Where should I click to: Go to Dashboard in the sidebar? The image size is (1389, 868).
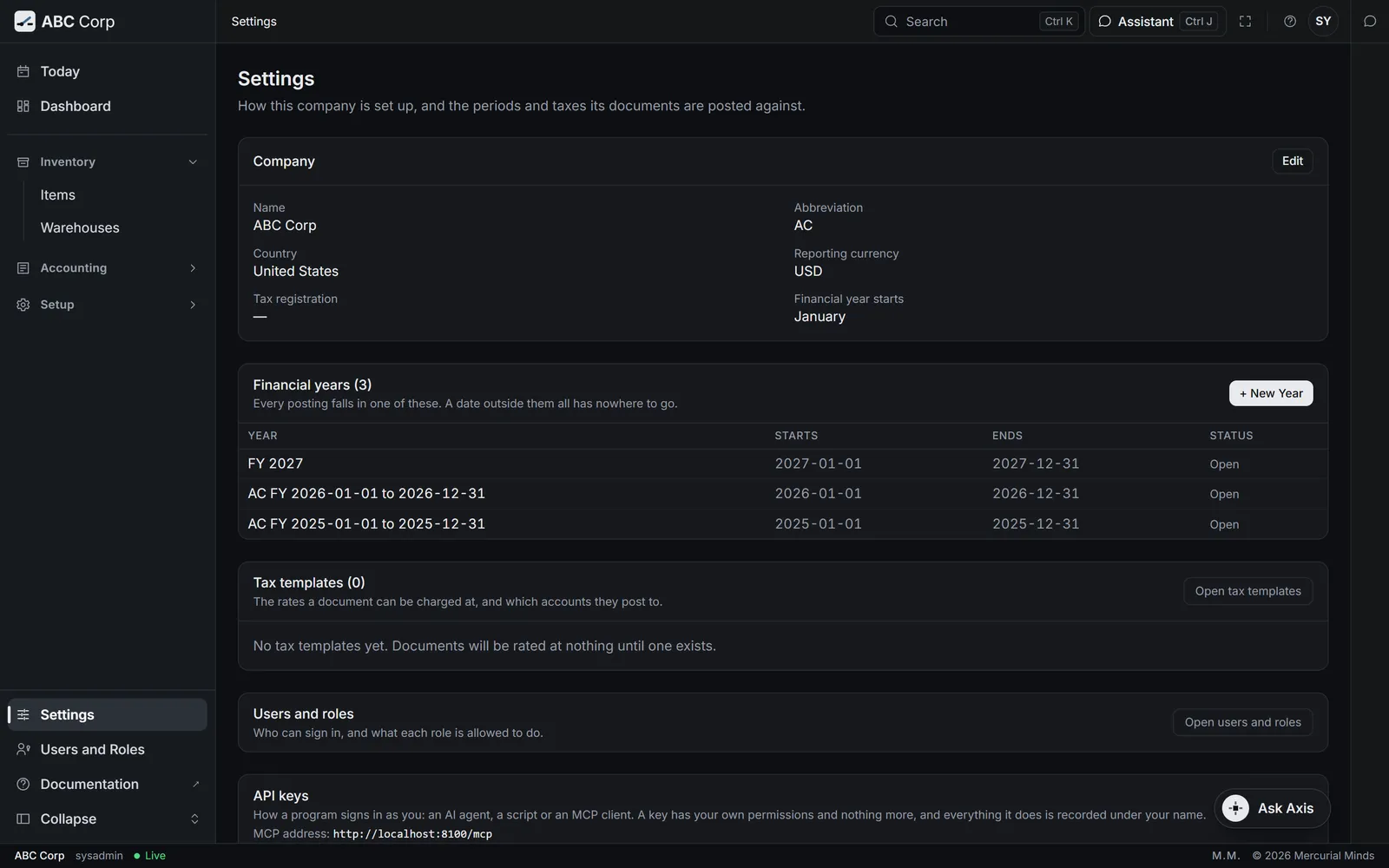tap(108, 106)
